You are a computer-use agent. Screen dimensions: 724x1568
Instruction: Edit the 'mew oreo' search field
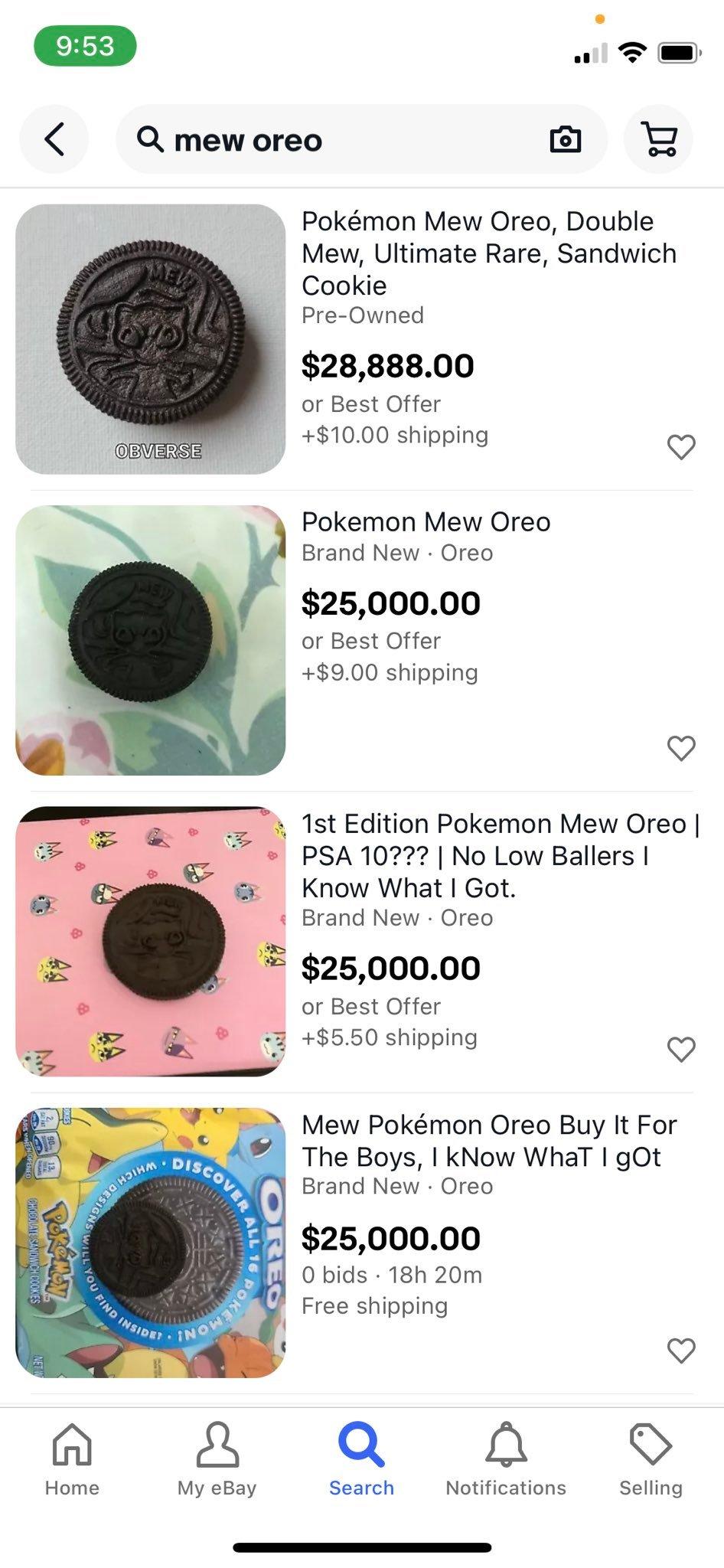(x=361, y=139)
